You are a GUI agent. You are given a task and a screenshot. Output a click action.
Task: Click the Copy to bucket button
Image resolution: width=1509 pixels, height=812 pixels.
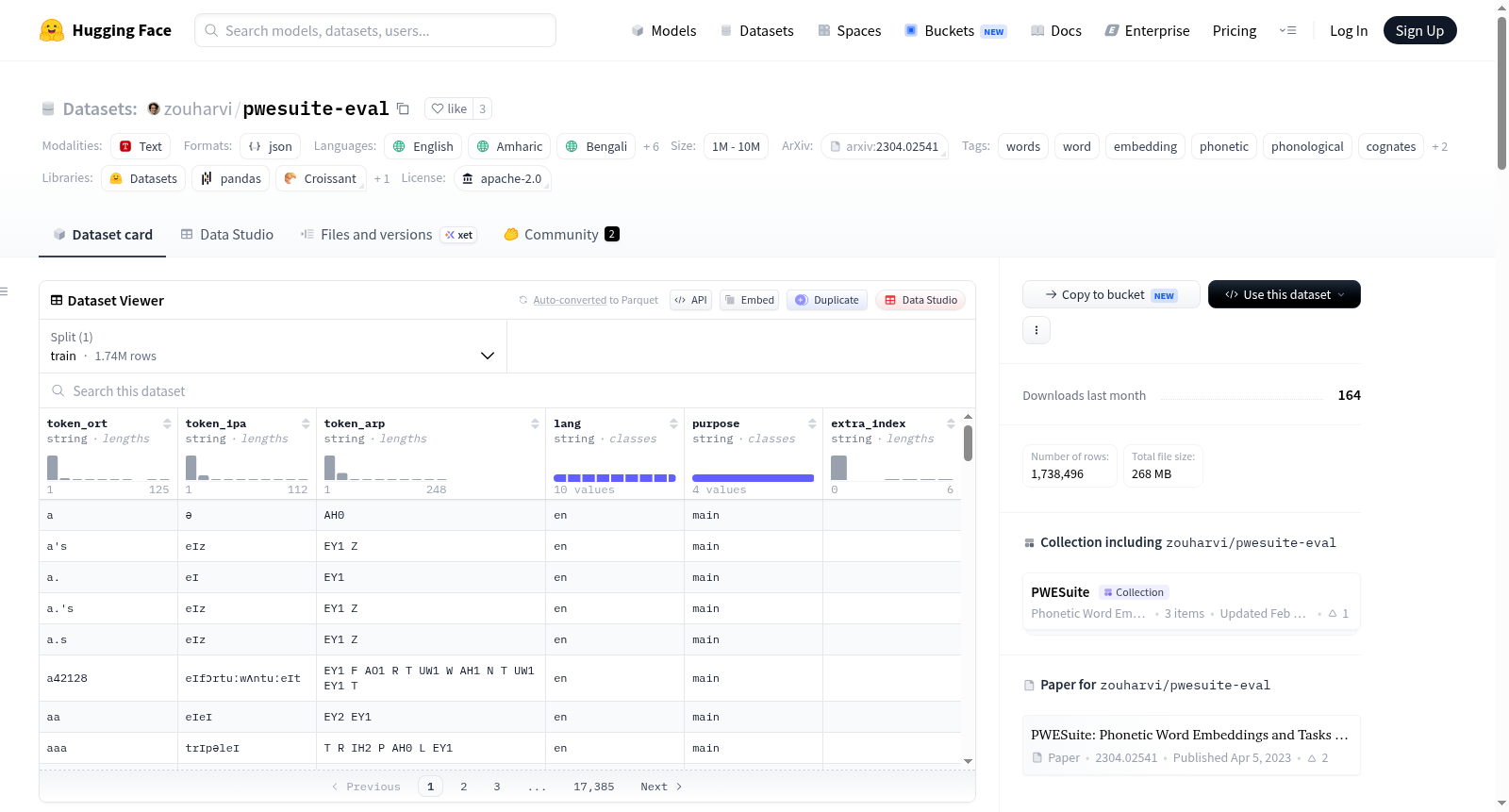tap(1111, 294)
